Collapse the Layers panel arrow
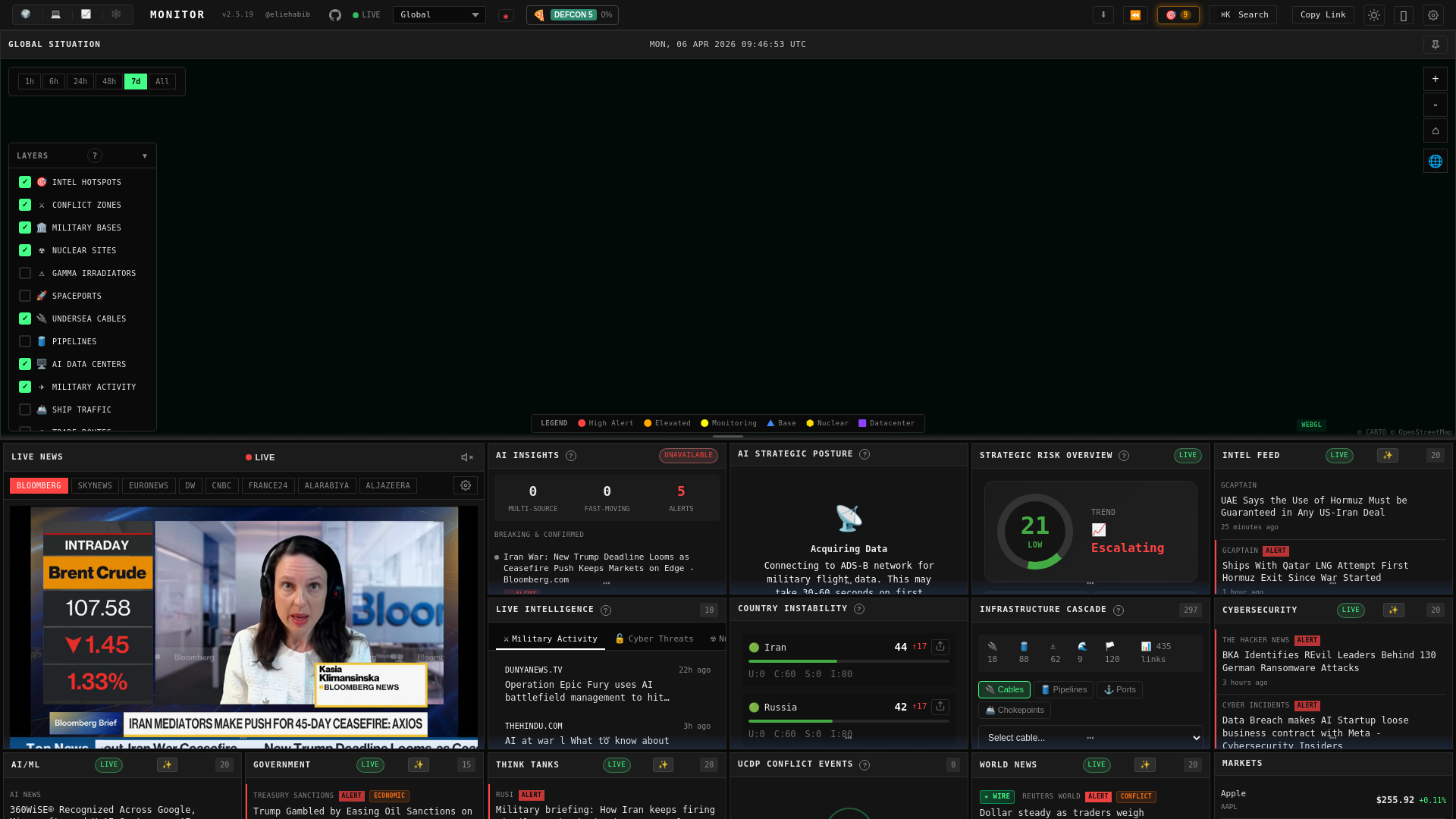This screenshot has height=819, width=1456. [145, 156]
